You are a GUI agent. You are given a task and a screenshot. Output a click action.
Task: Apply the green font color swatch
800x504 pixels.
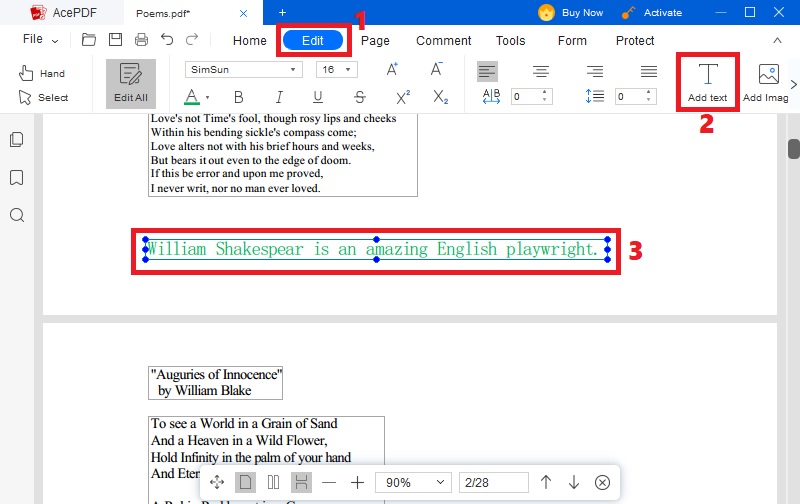tap(192, 96)
